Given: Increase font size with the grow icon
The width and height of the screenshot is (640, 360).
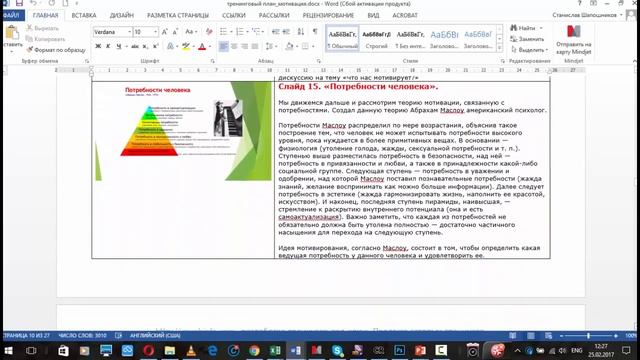Looking at the screenshot, I should tap(164, 32).
